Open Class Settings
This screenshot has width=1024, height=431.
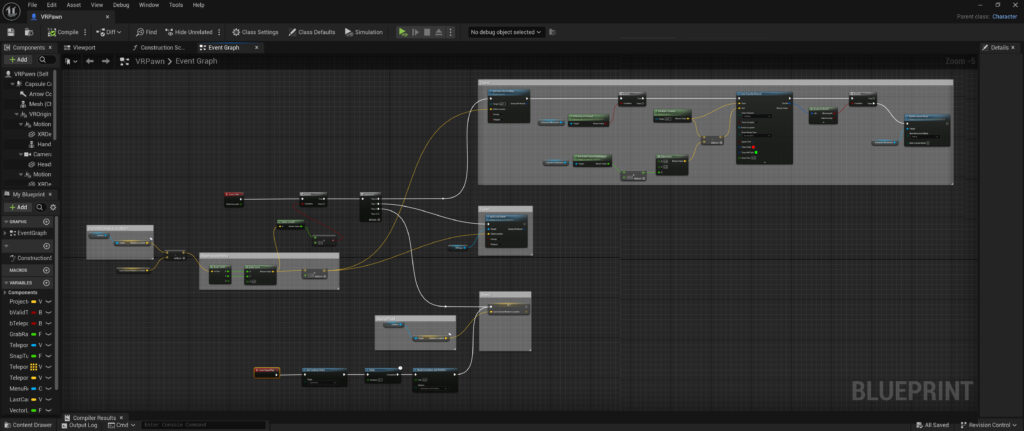(x=255, y=32)
